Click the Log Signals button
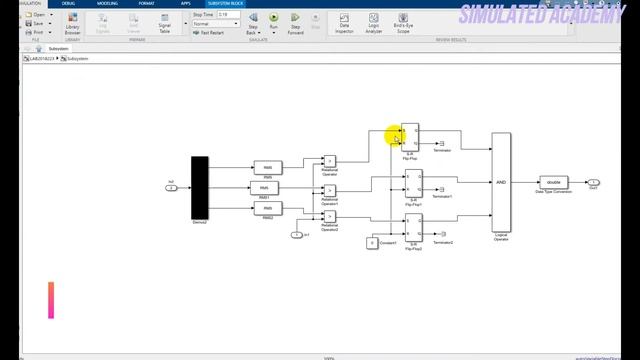The height and width of the screenshot is (360, 640). point(102,23)
